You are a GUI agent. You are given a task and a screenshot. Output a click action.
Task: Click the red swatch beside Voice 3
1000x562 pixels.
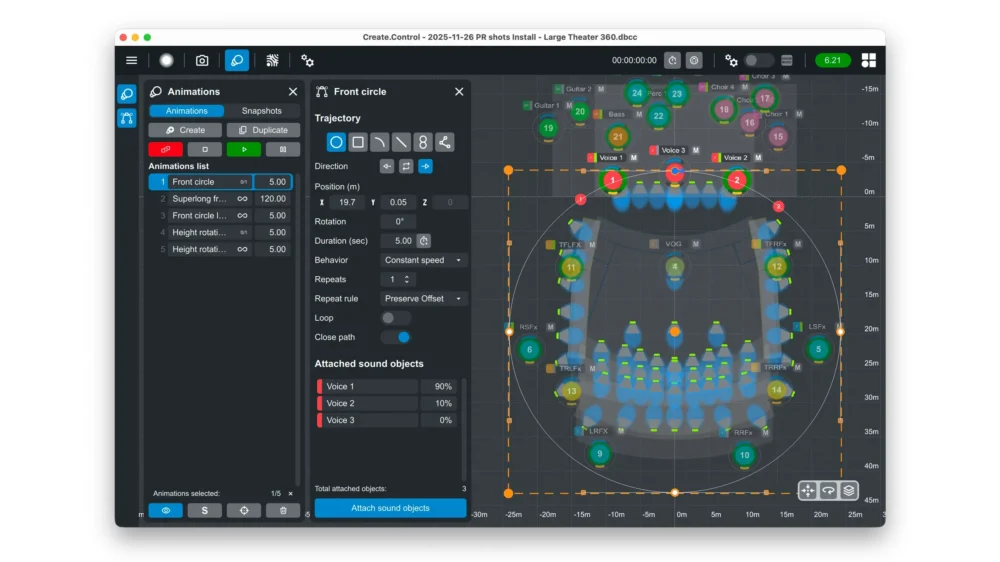pyautogui.click(x=320, y=420)
